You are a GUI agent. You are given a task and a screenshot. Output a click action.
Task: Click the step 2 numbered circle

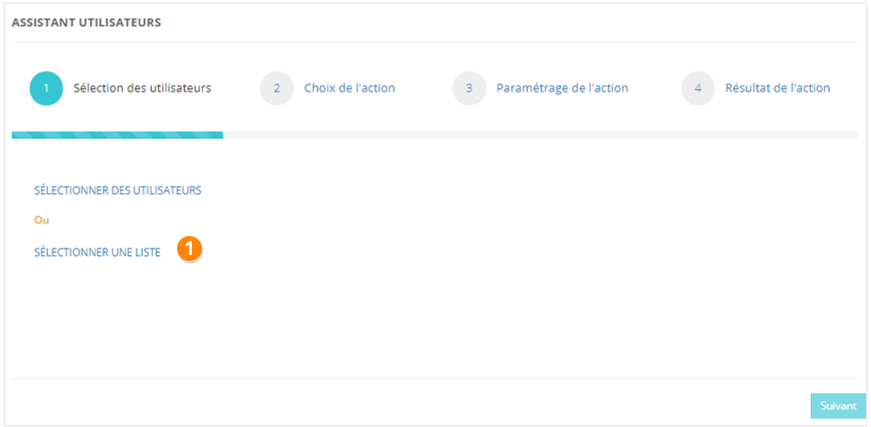coord(277,88)
